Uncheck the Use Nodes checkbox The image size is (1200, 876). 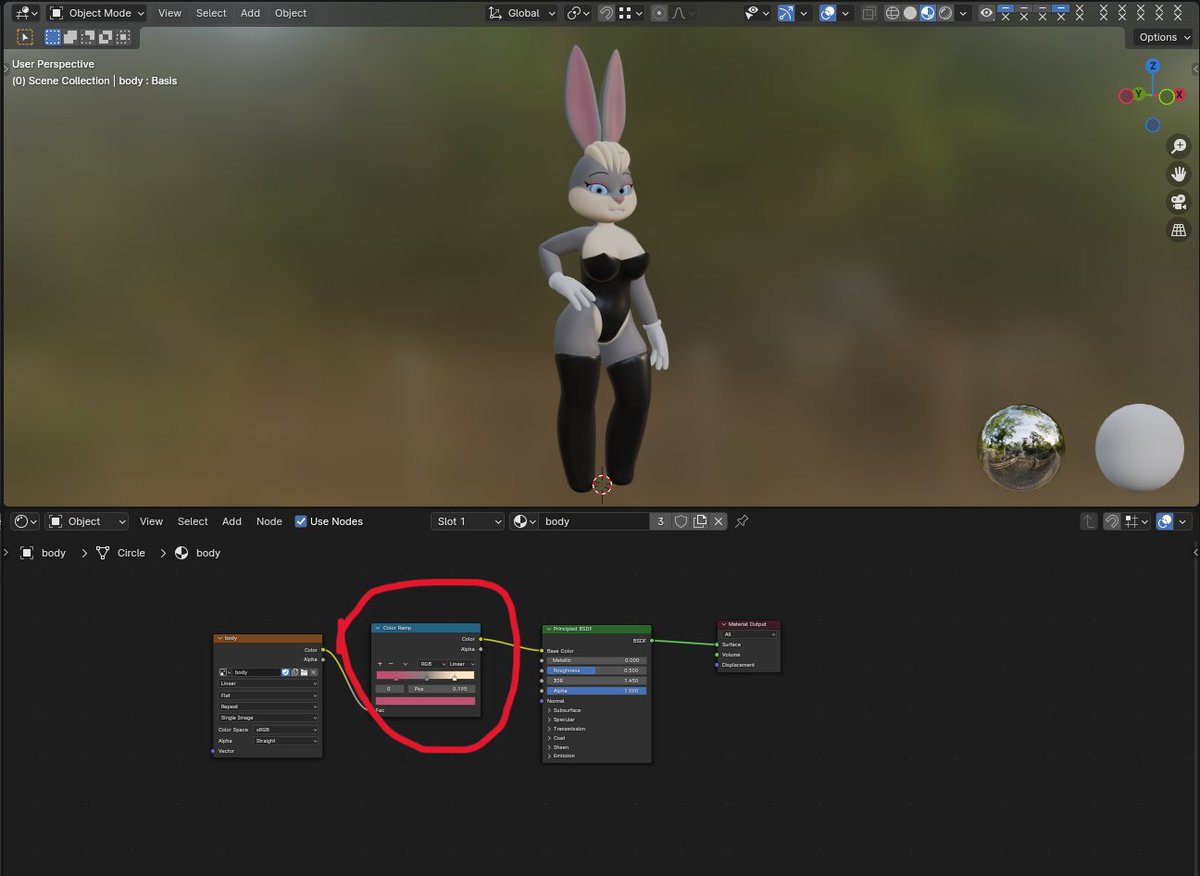coord(301,521)
